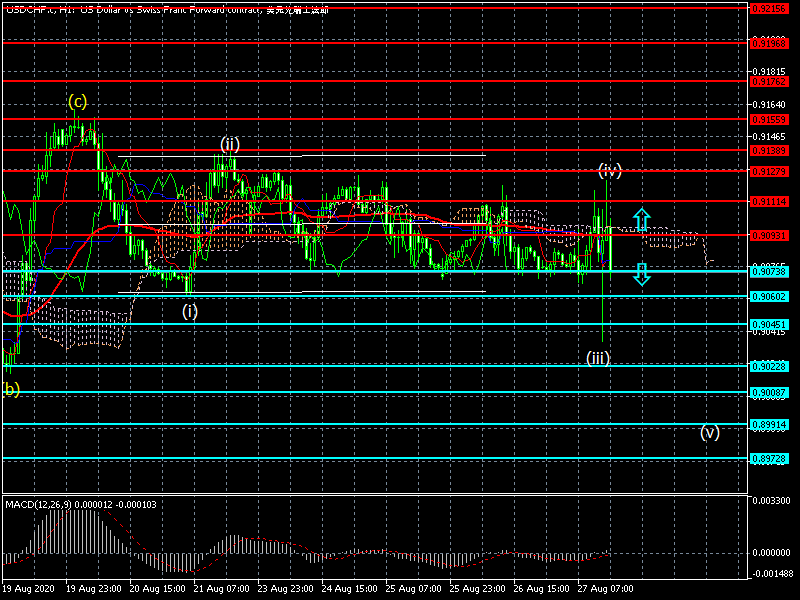Click the USDCHF H1 chart title text

165,8
